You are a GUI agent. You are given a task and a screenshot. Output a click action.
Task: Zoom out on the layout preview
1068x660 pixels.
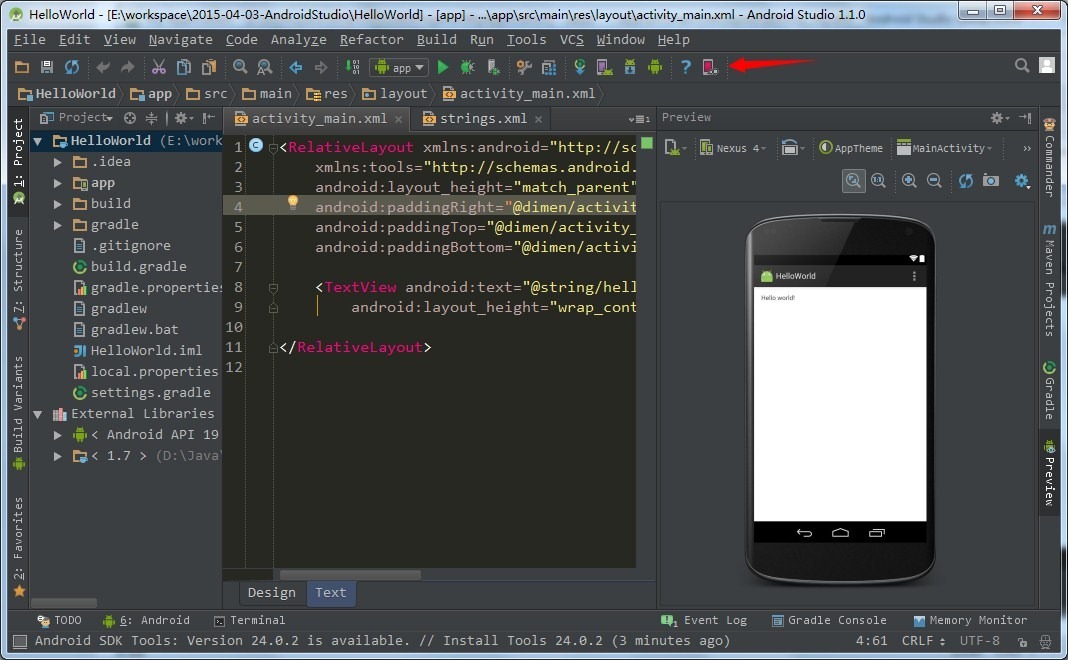click(x=934, y=180)
